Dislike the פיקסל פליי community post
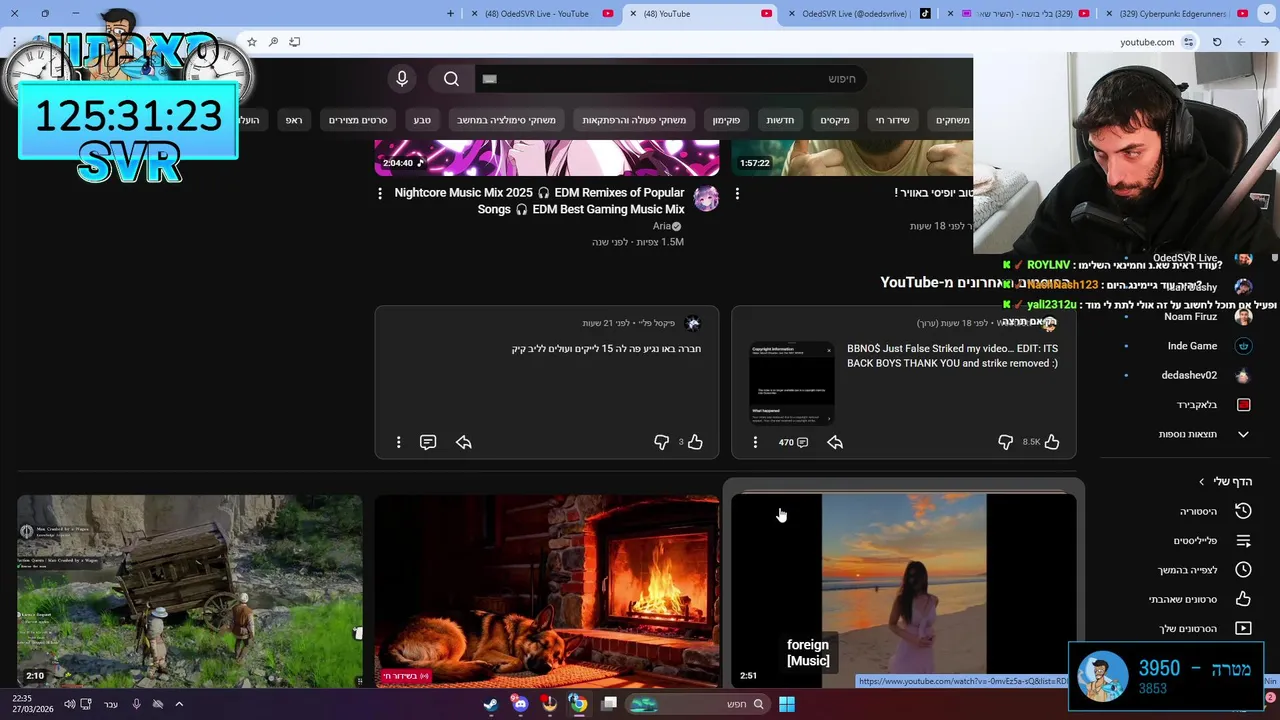Viewport: 1280px width, 720px height. pyautogui.click(x=661, y=442)
